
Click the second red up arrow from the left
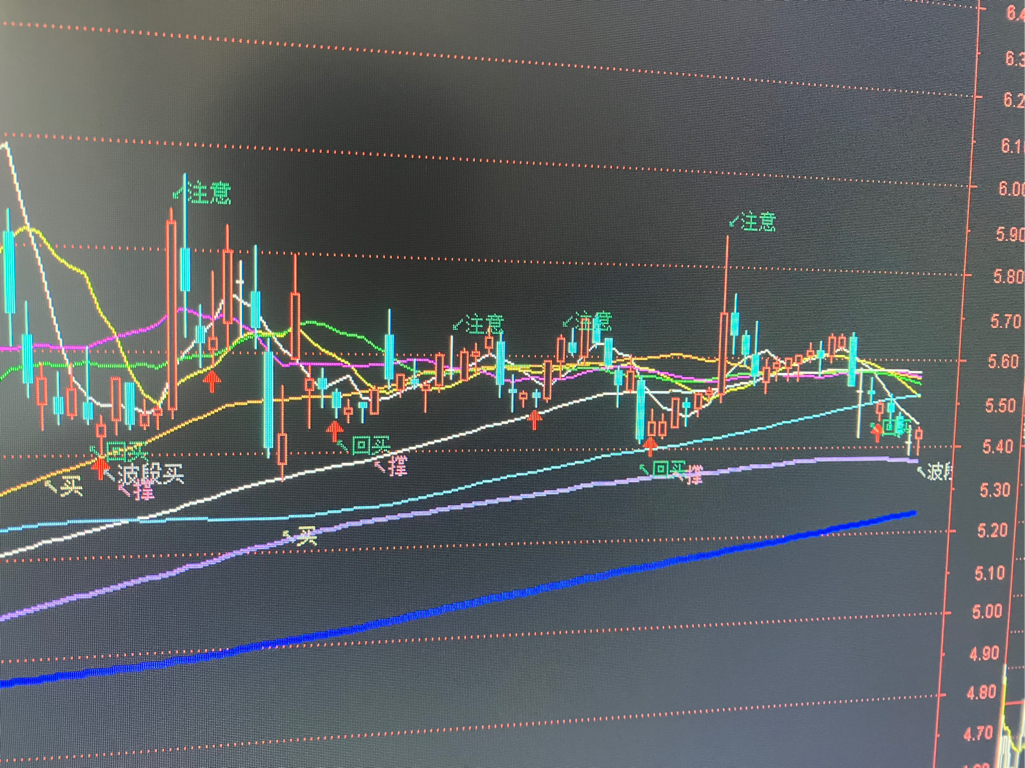pos(211,381)
